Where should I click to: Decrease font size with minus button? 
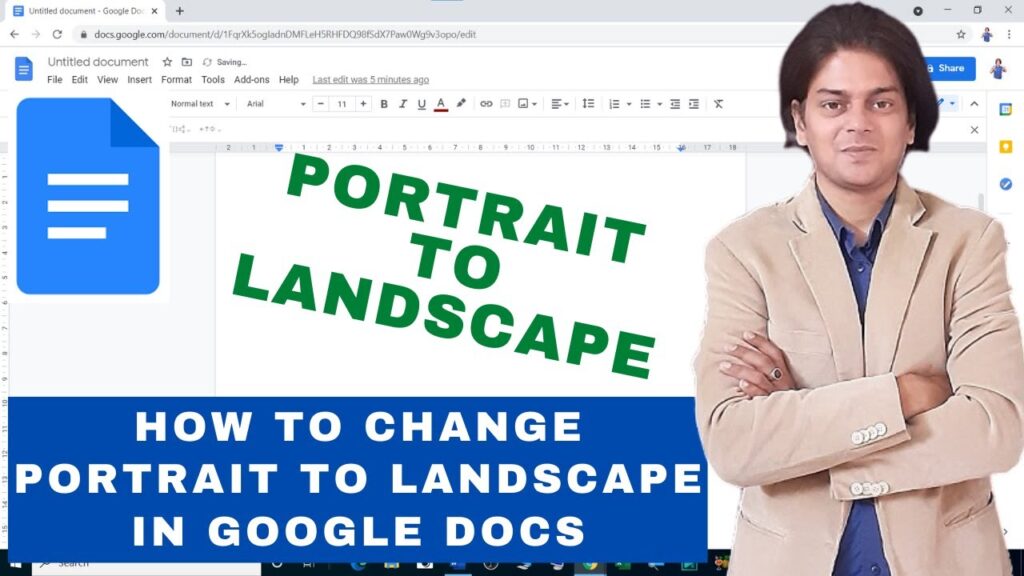[x=321, y=104]
